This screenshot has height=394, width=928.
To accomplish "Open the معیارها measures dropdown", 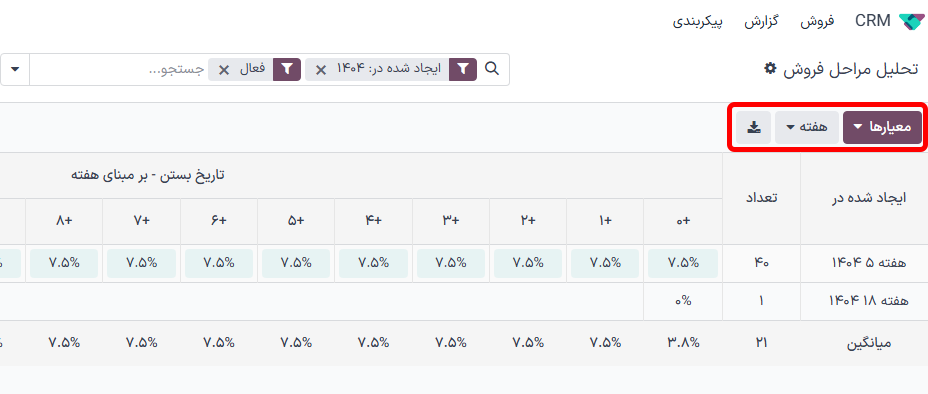I will [x=882, y=127].
